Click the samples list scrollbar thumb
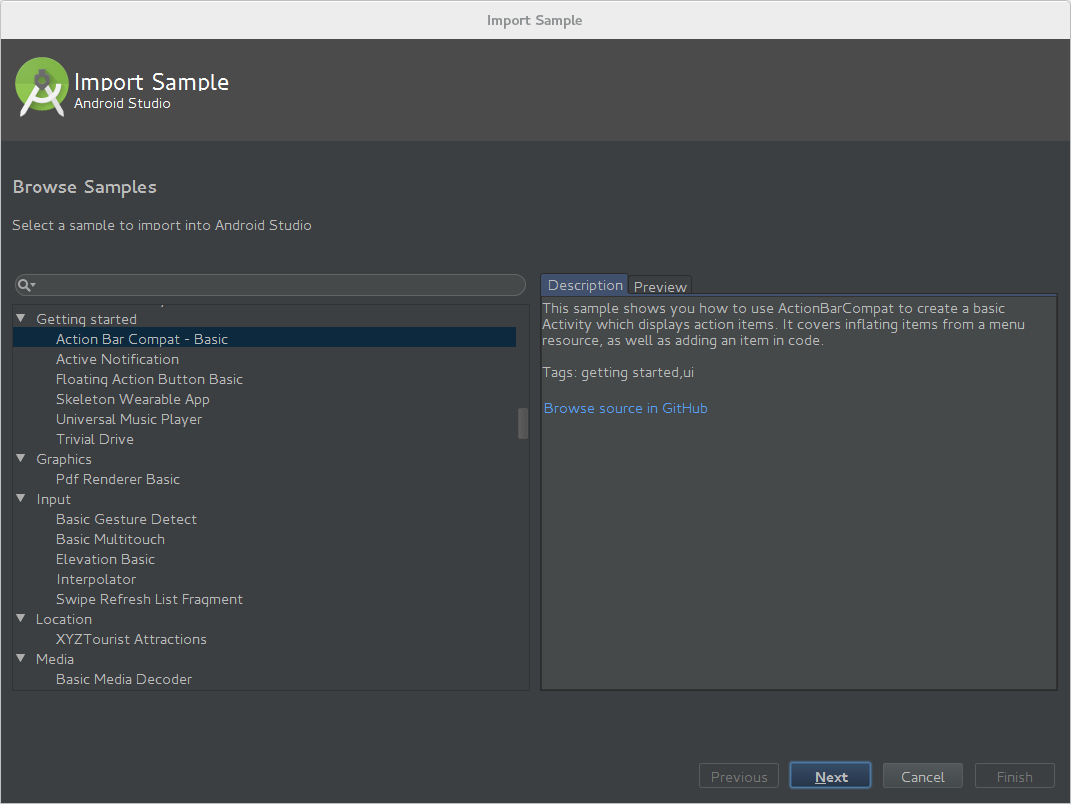The image size is (1071, 804). pos(523,424)
